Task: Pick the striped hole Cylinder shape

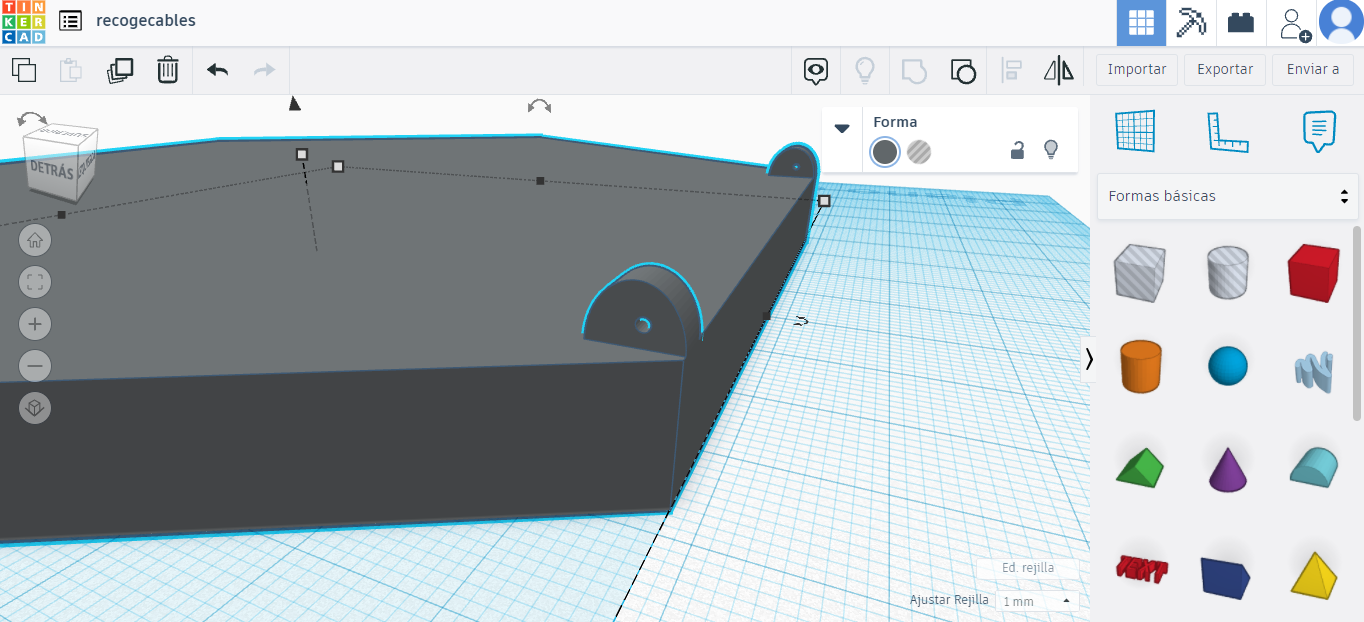Action: (x=1228, y=272)
